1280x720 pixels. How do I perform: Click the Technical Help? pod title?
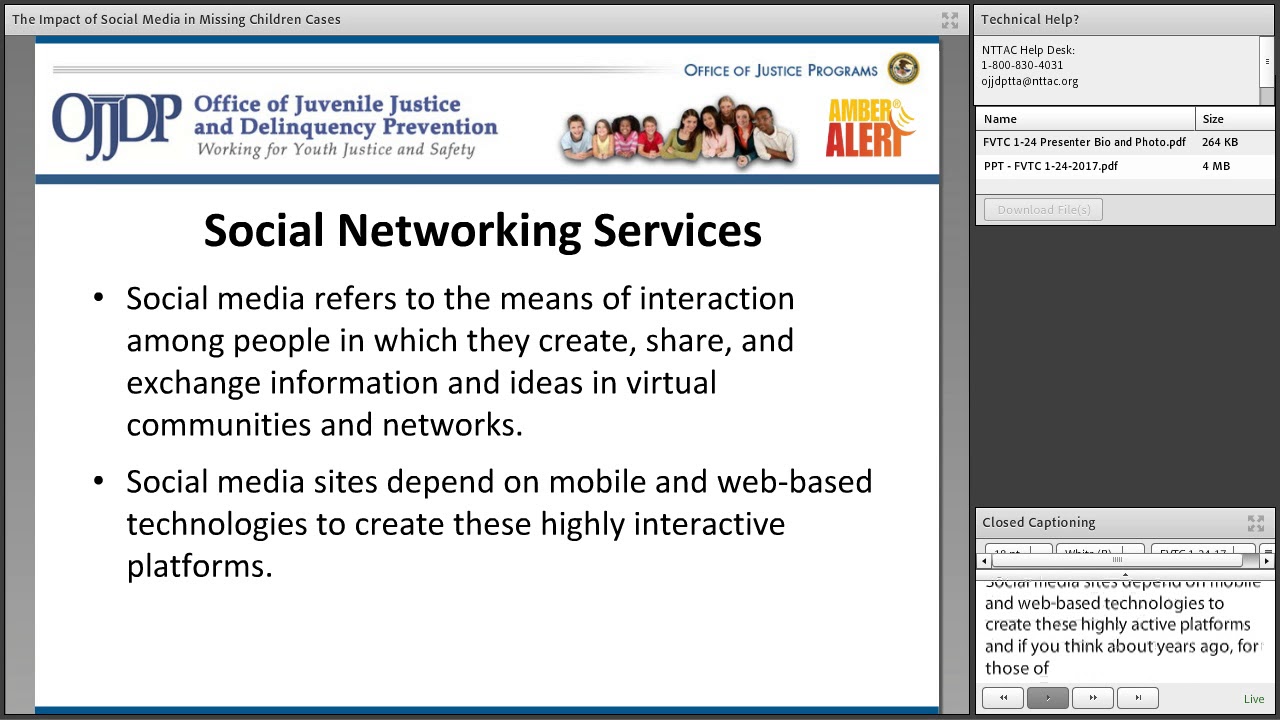pos(1030,19)
